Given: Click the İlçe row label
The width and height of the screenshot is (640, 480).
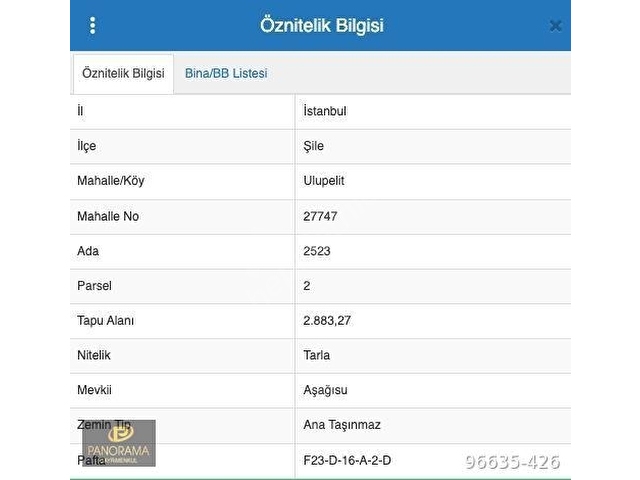Looking at the screenshot, I should 87,146.
